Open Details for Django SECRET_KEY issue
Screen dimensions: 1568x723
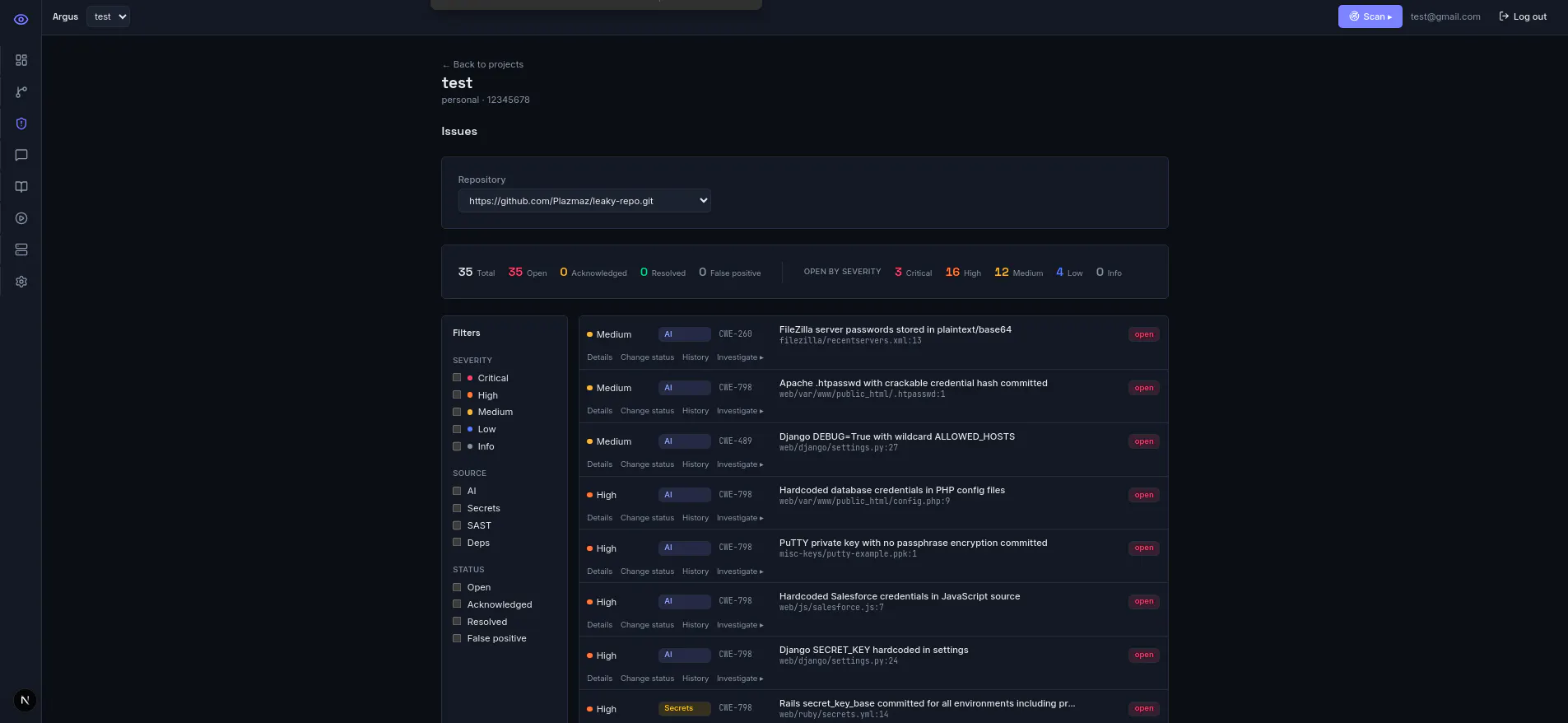click(x=599, y=679)
